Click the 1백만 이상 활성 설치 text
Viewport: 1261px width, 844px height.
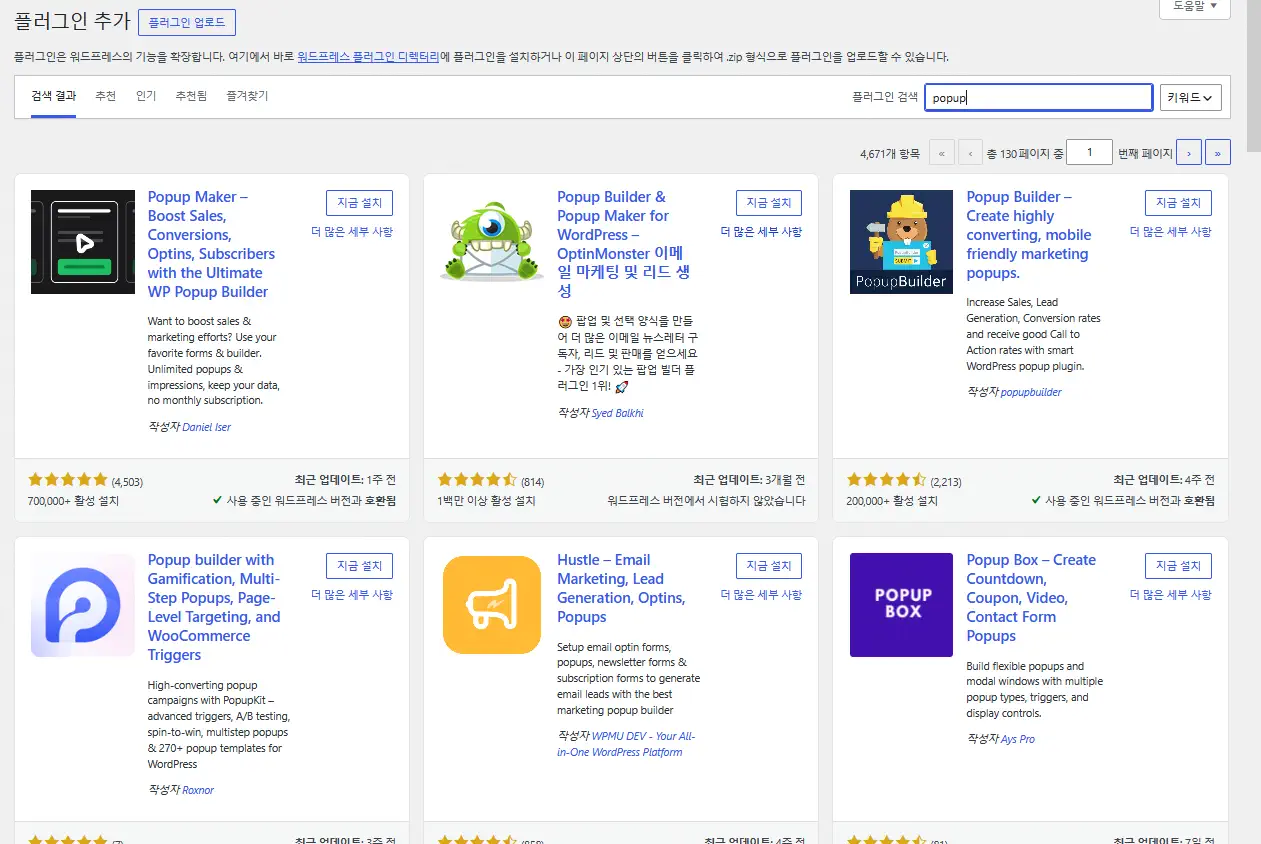[x=484, y=500]
